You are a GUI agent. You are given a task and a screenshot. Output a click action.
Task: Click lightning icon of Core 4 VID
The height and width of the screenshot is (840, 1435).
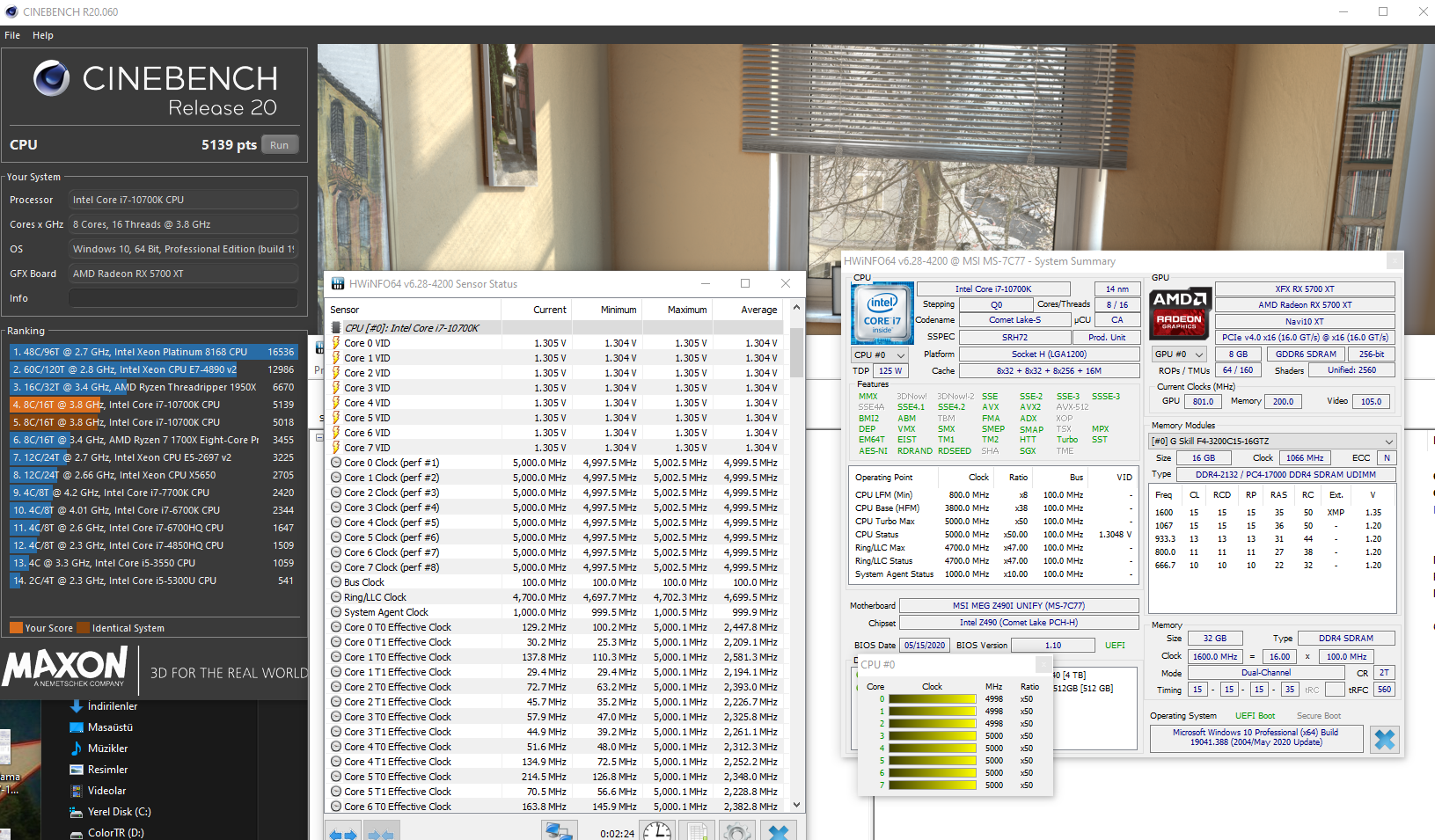click(336, 403)
